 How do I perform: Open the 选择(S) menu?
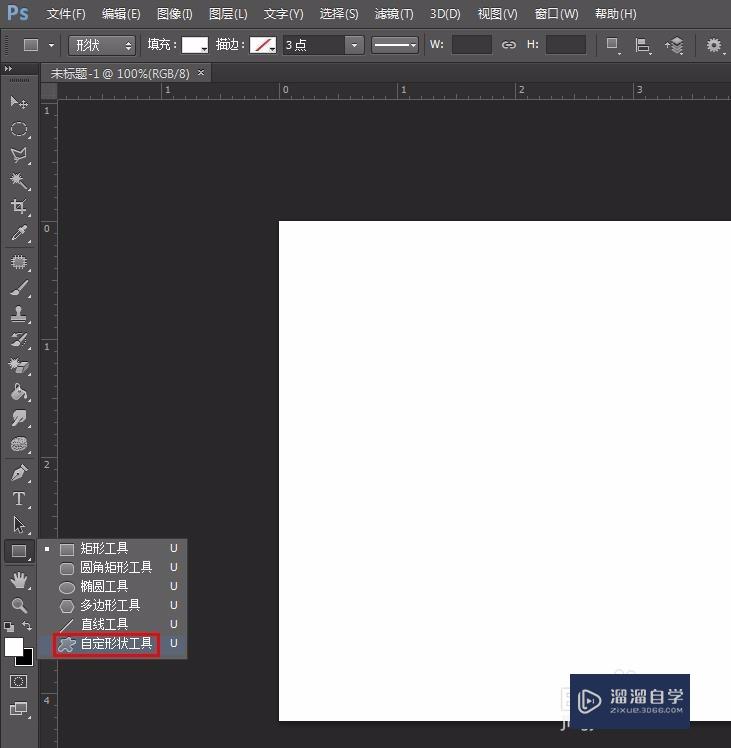339,14
